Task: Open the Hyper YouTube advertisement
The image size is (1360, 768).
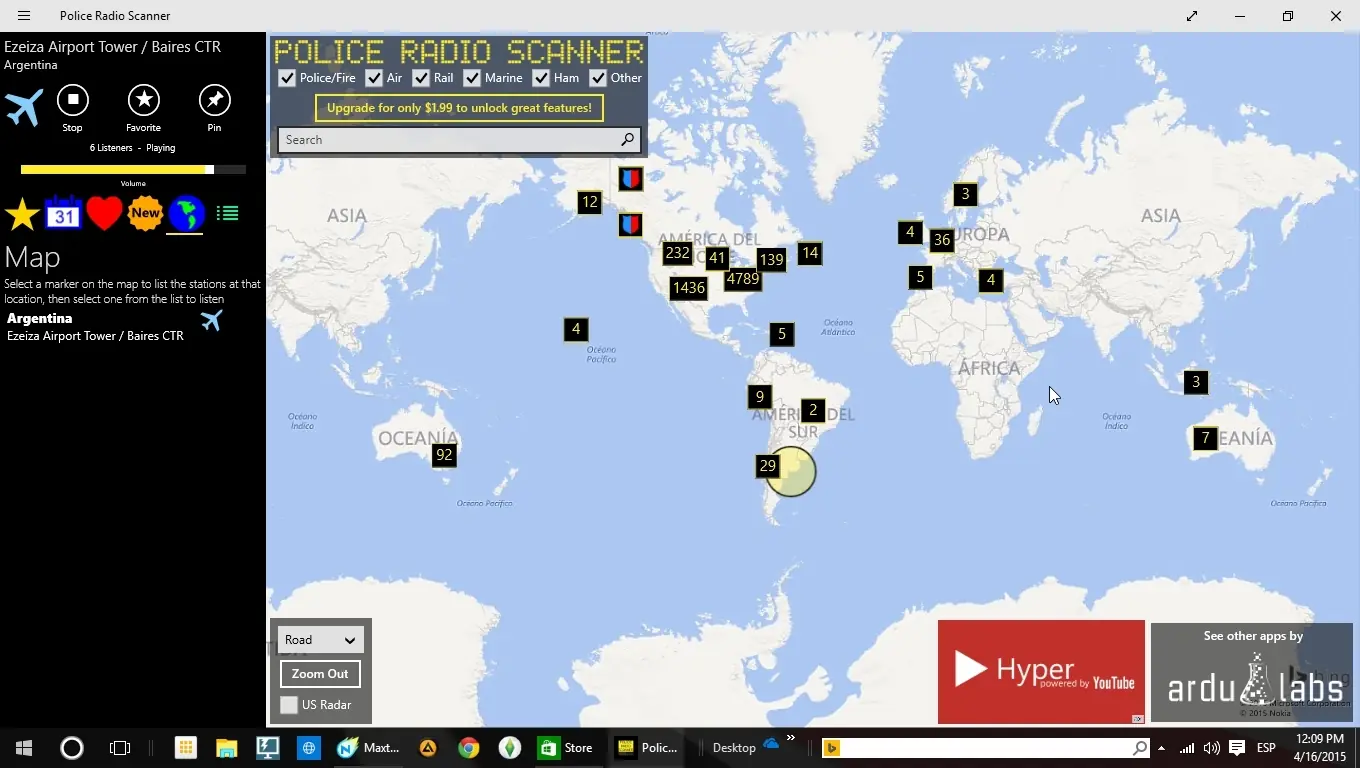Action: (1041, 671)
